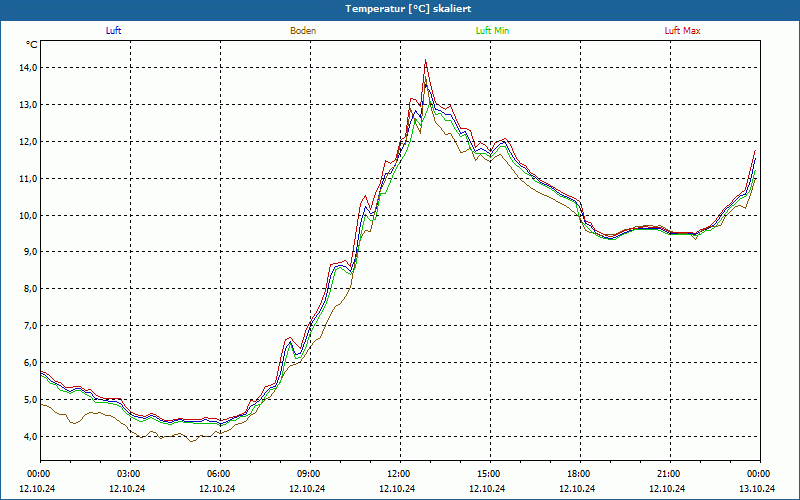
Task: Click the 7,0 y-axis value
Action: click(30, 326)
